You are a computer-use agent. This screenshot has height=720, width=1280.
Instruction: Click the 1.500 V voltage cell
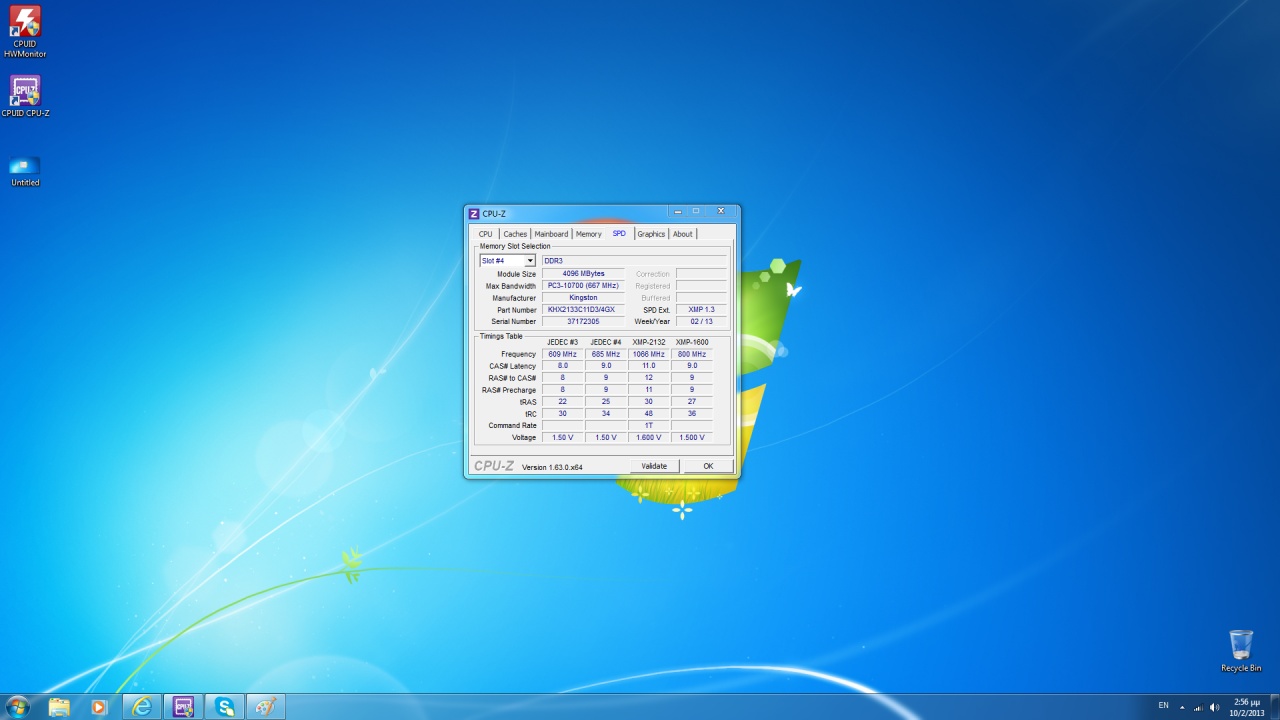tap(692, 438)
